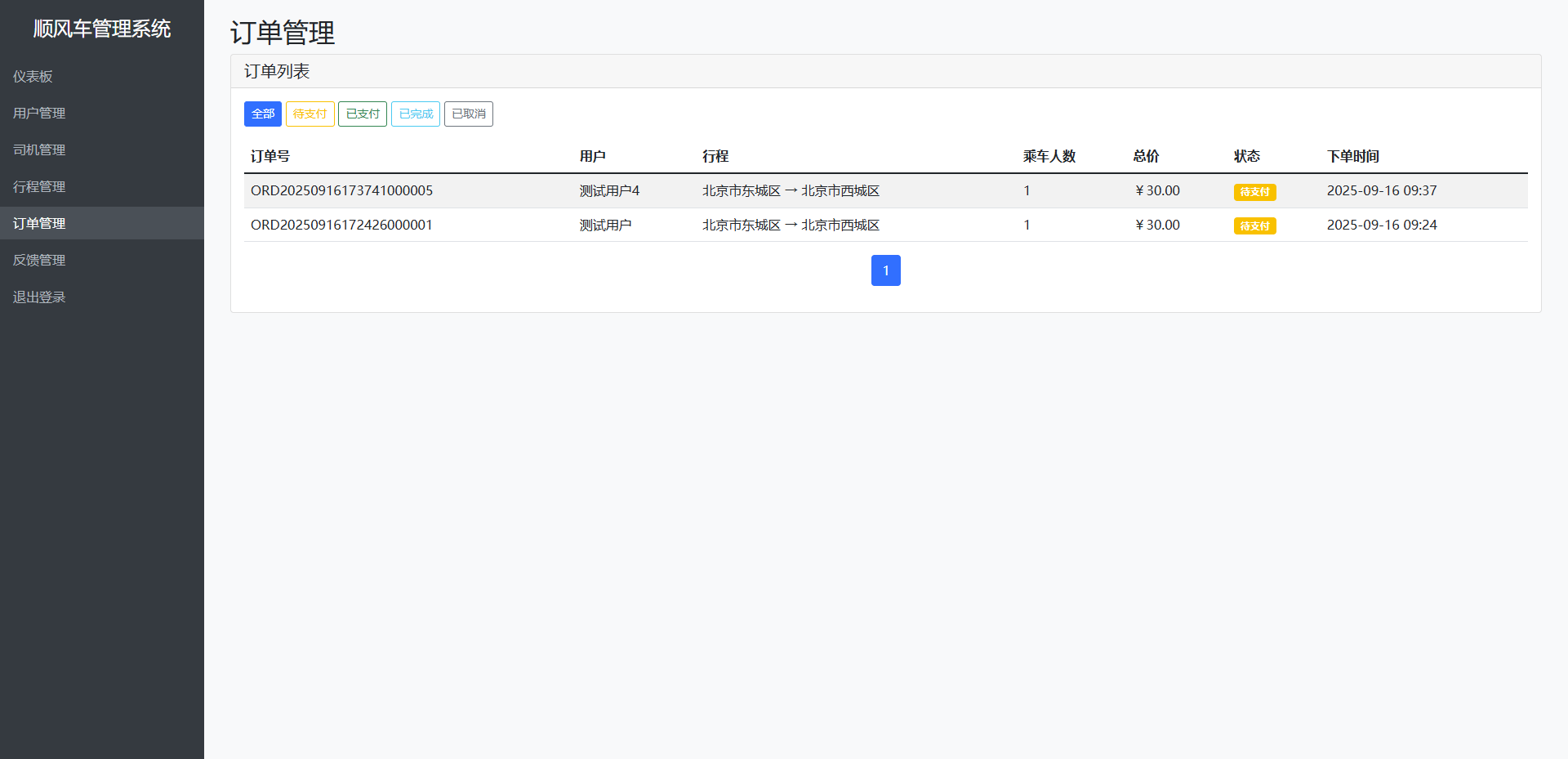
Task: Navigate to 行程管理 section
Action: (39, 186)
